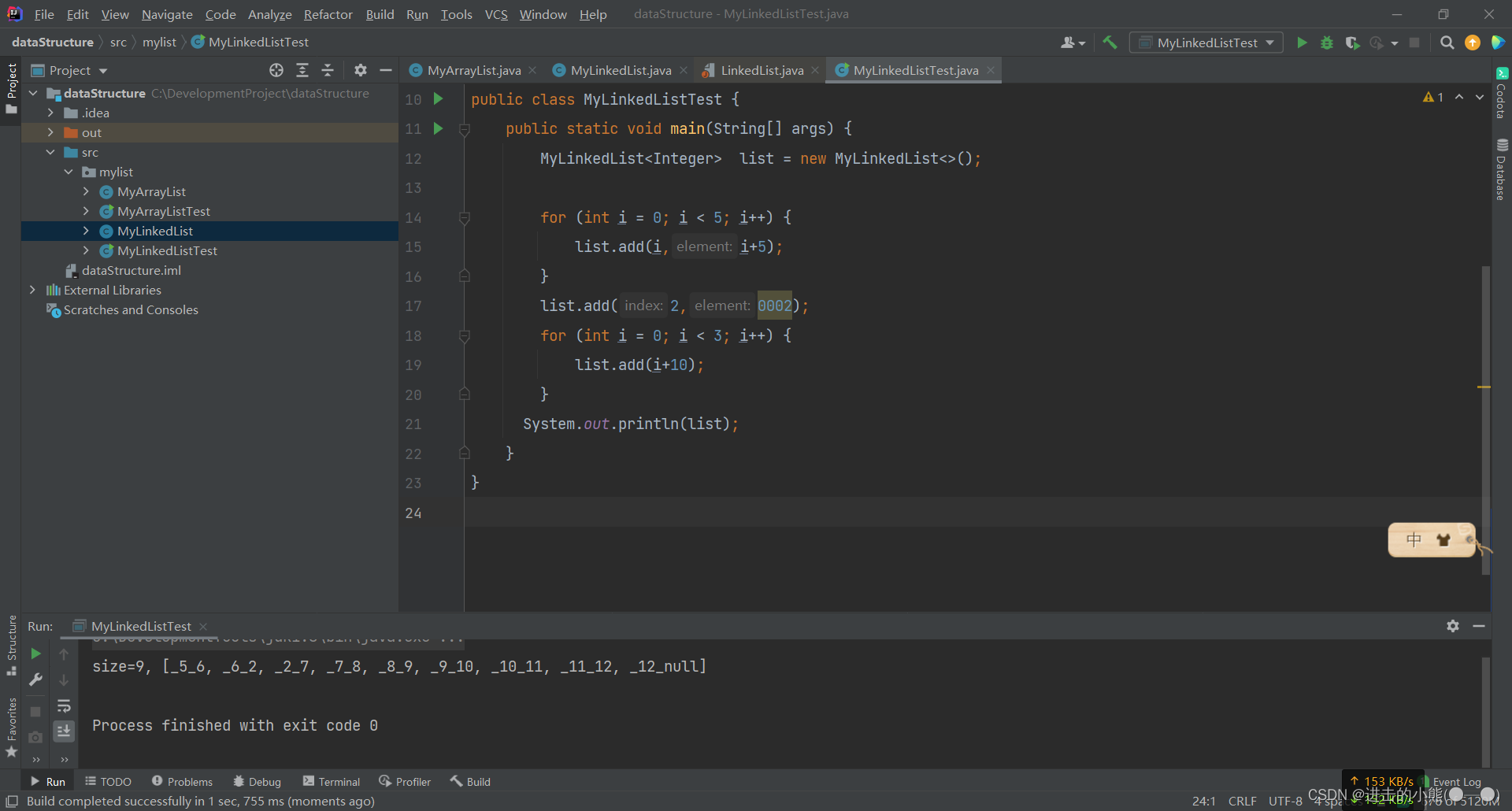Image resolution: width=1512 pixels, height=811 pixels.
Task: Select MyArrayListTest in project tree
Action: pos(163,211)
